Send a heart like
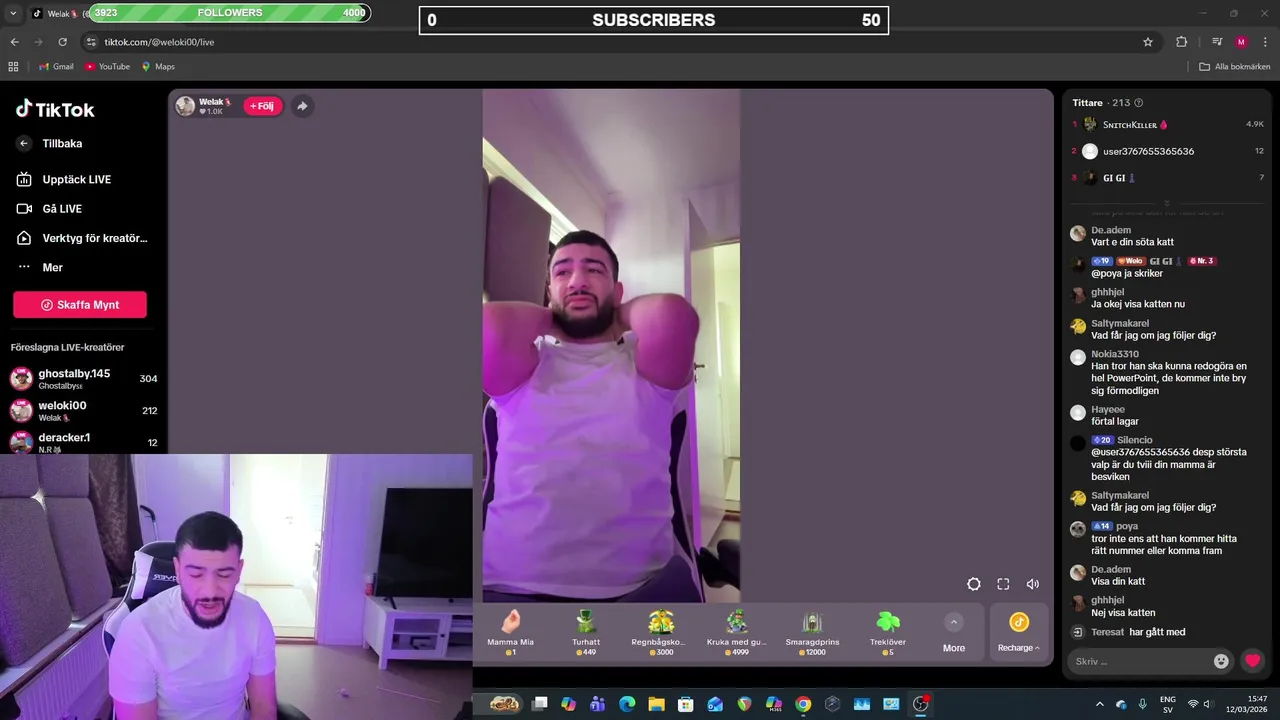 click(x=1252, y=661)
